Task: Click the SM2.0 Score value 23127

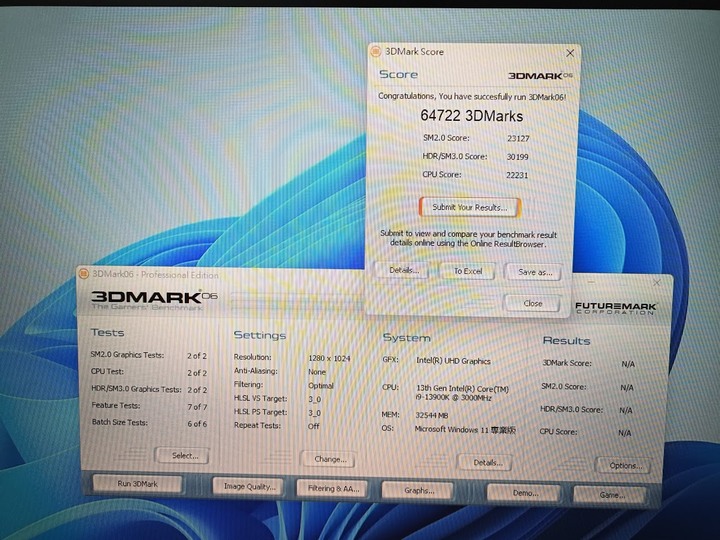Action: pyautogui.click(x=518, y=138)
